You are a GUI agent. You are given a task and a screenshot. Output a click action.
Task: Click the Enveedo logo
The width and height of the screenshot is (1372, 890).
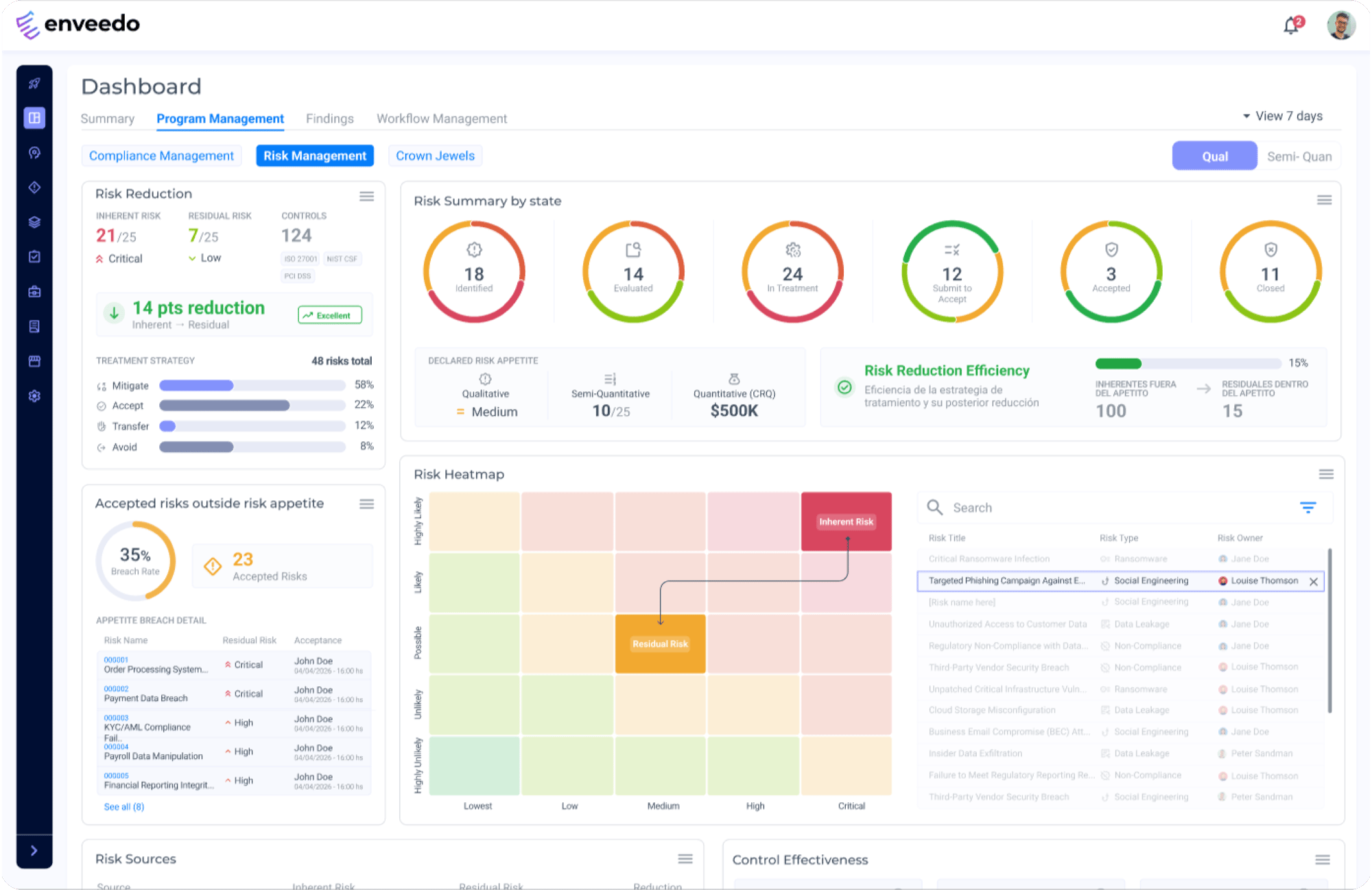coord(78,25)
